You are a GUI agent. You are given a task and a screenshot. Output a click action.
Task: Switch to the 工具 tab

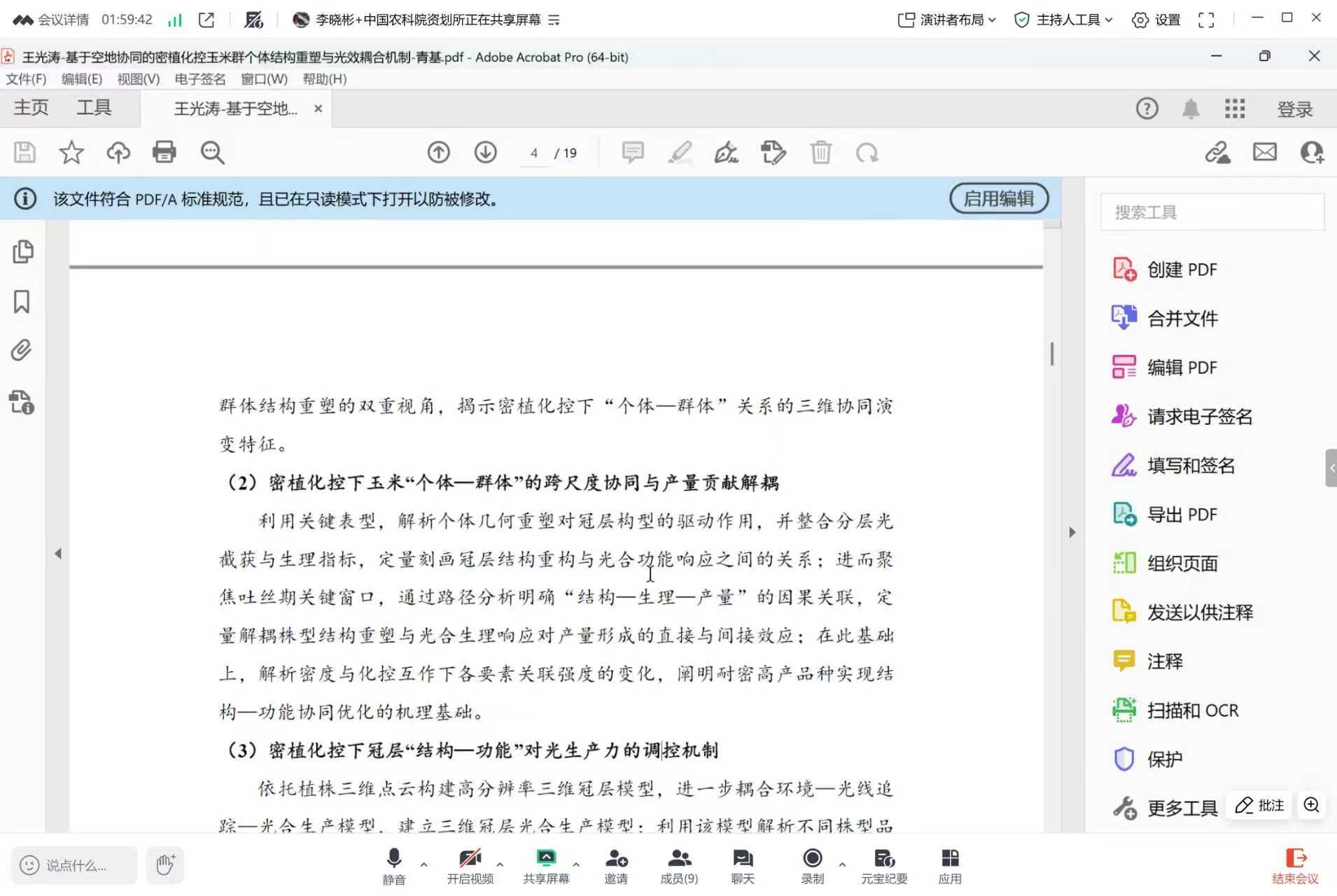(x=94, y=108)
